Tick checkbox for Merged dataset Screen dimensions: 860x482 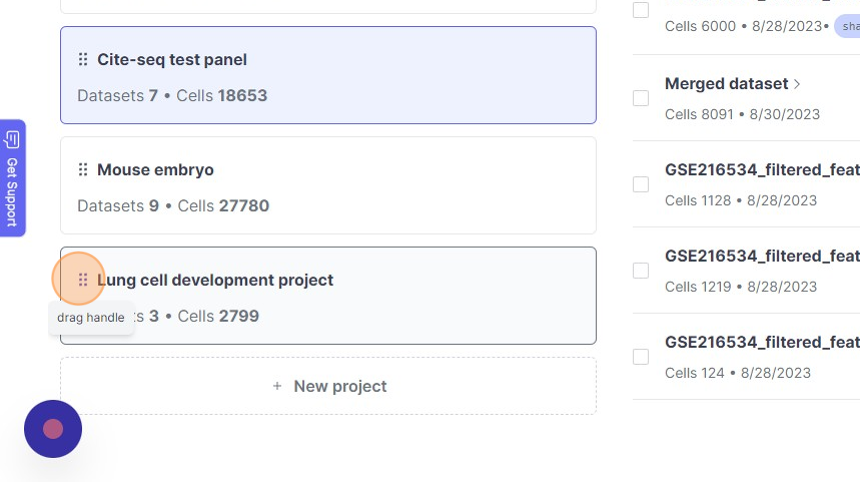pos(641,98)
